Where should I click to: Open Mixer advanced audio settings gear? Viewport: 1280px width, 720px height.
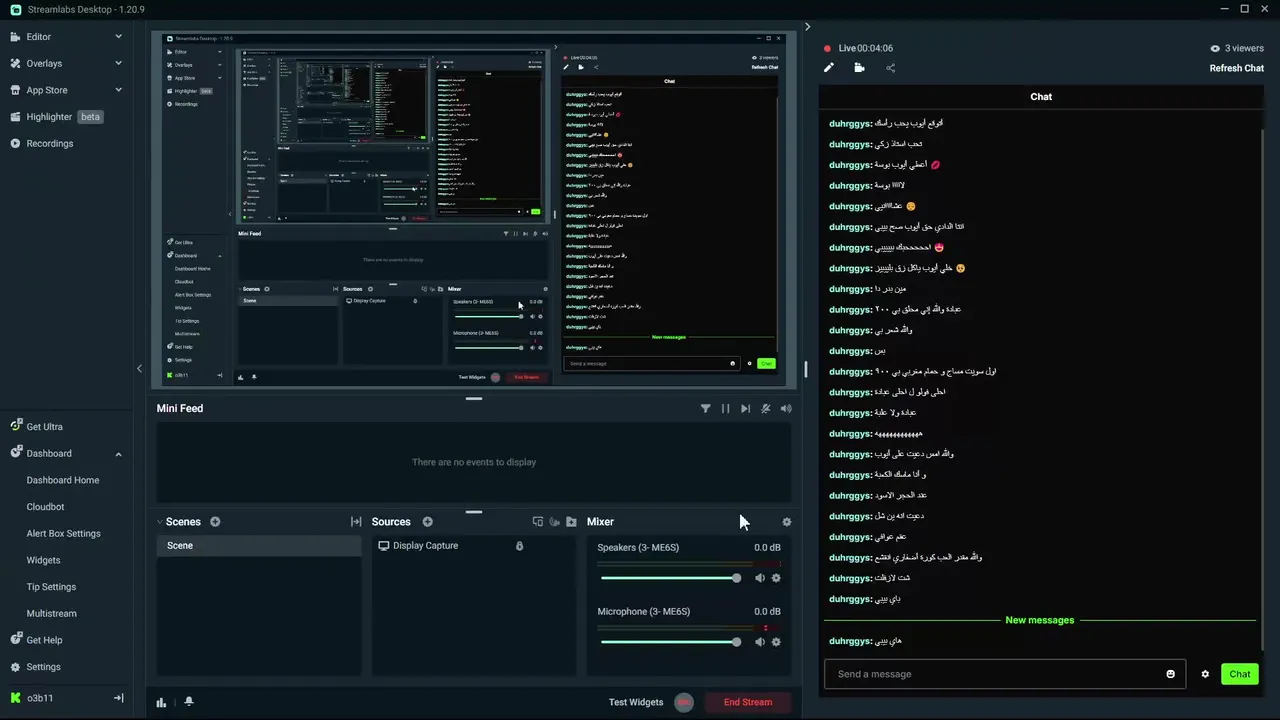click(786, 522)
